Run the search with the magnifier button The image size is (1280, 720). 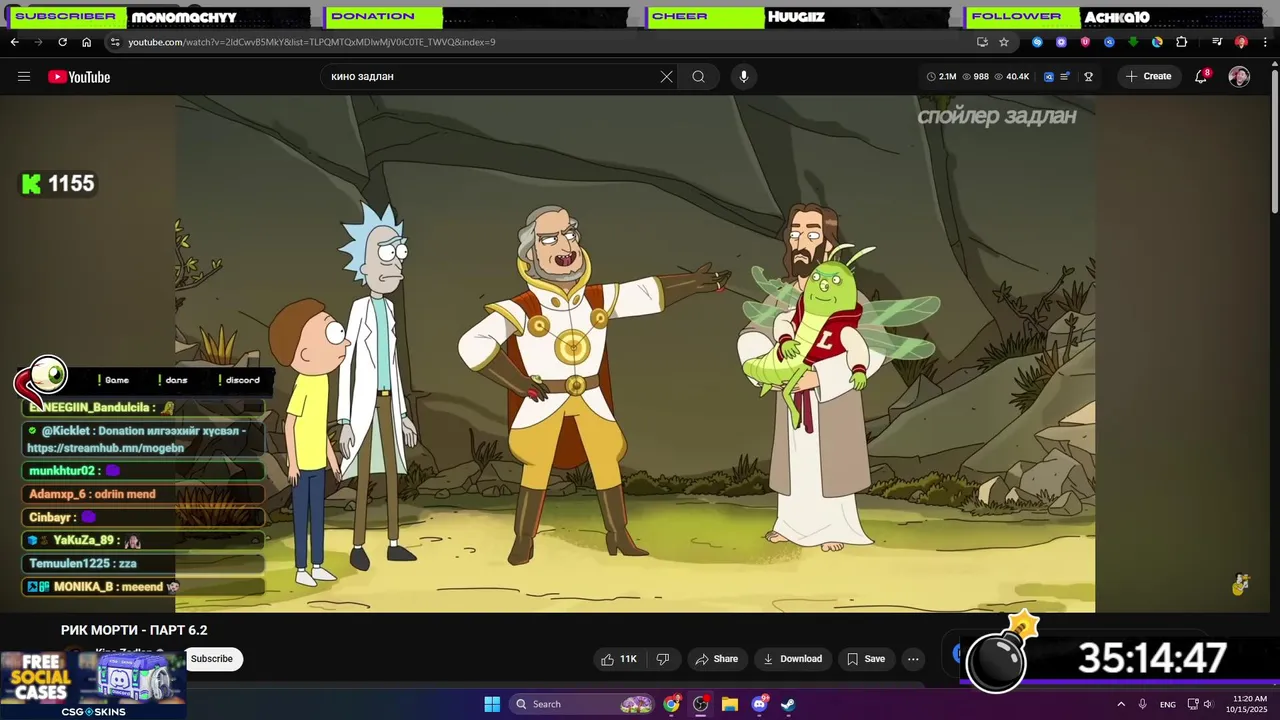coord(699,77)
